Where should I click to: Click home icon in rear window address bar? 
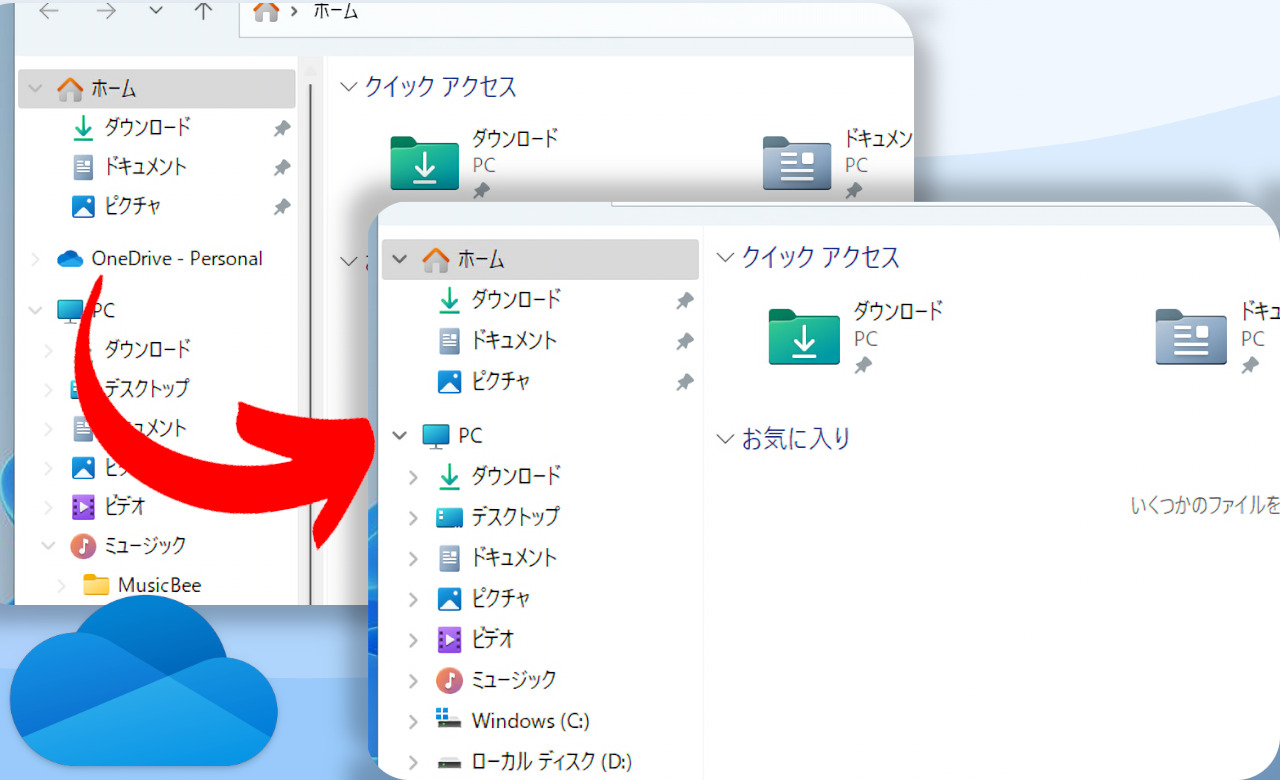coord(266,12)
